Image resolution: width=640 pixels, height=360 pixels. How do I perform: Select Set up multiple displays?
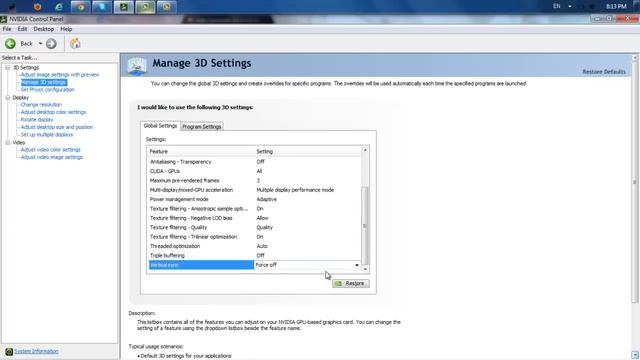pos(47,135)
